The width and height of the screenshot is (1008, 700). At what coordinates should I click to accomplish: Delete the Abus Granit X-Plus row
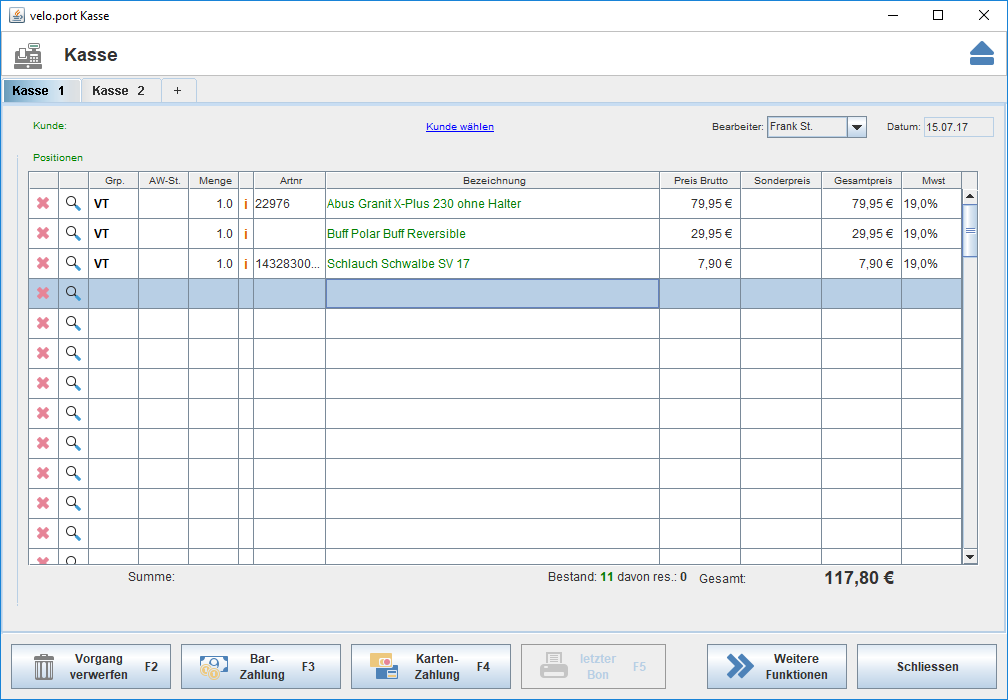(x=43, y=203)
